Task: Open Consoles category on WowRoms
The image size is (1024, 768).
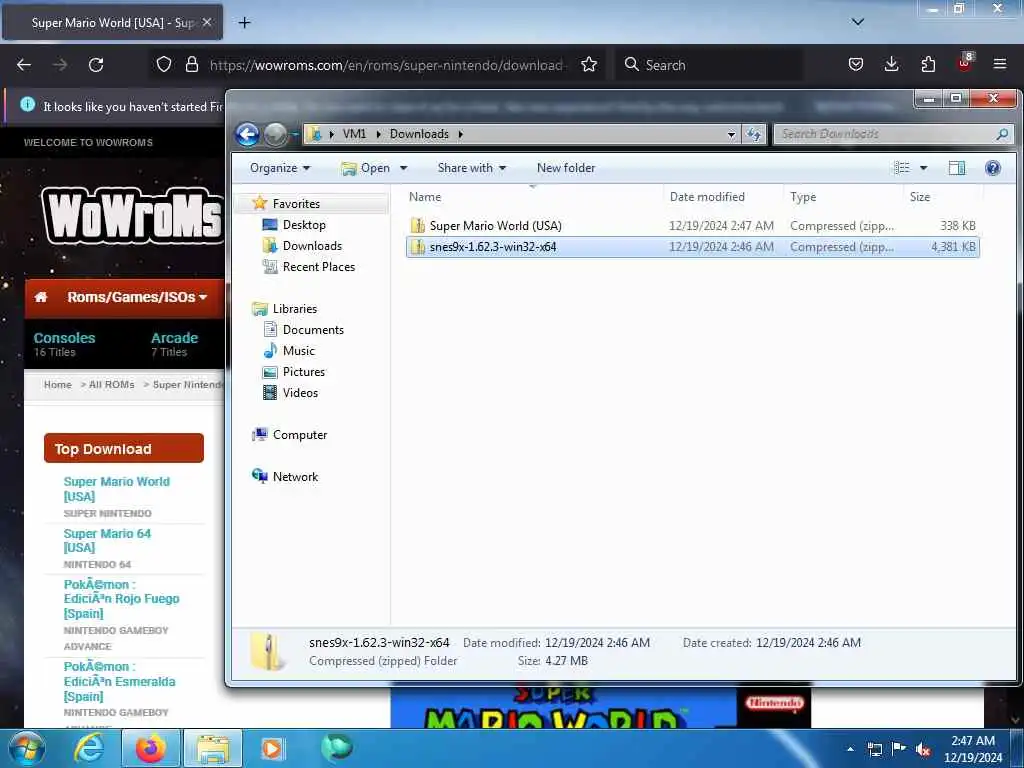Action: pos(64,338)
